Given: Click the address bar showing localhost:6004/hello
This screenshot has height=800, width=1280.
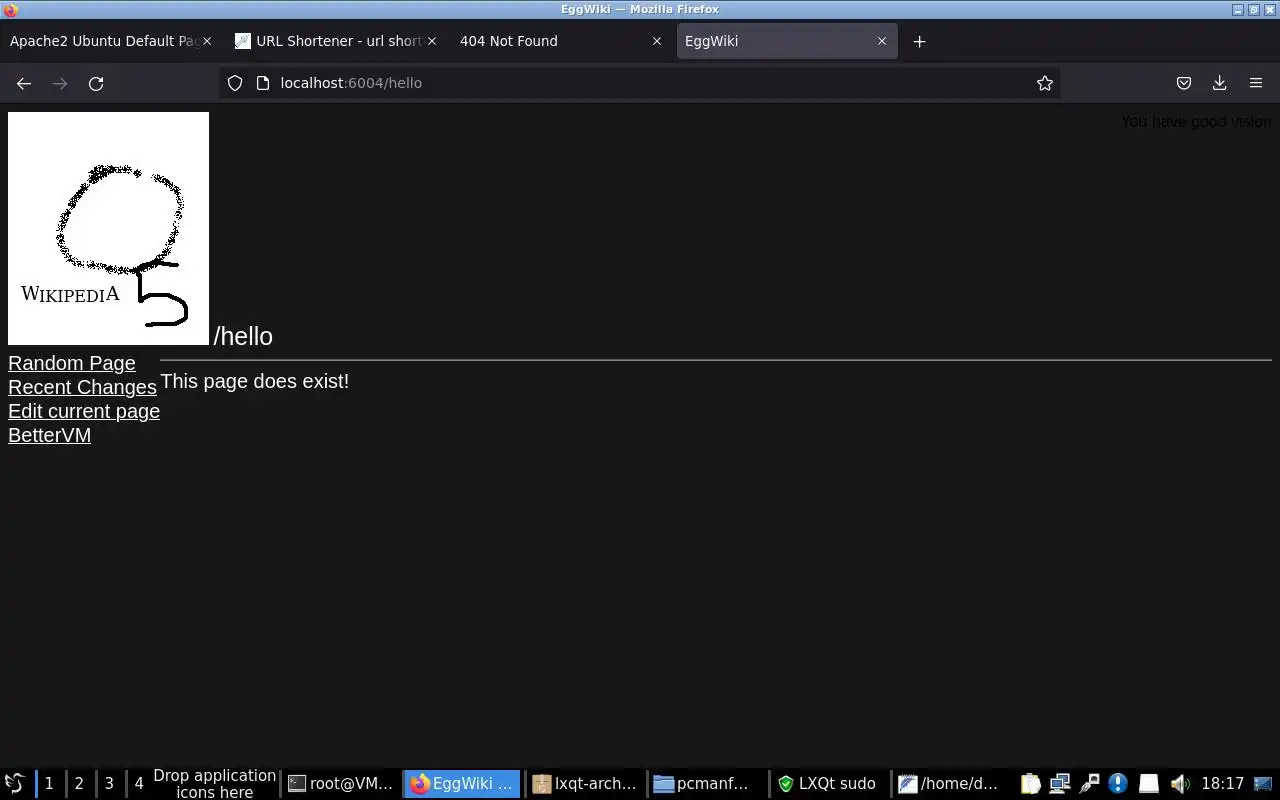Looking at the screenshot, I should click(640, 83).
